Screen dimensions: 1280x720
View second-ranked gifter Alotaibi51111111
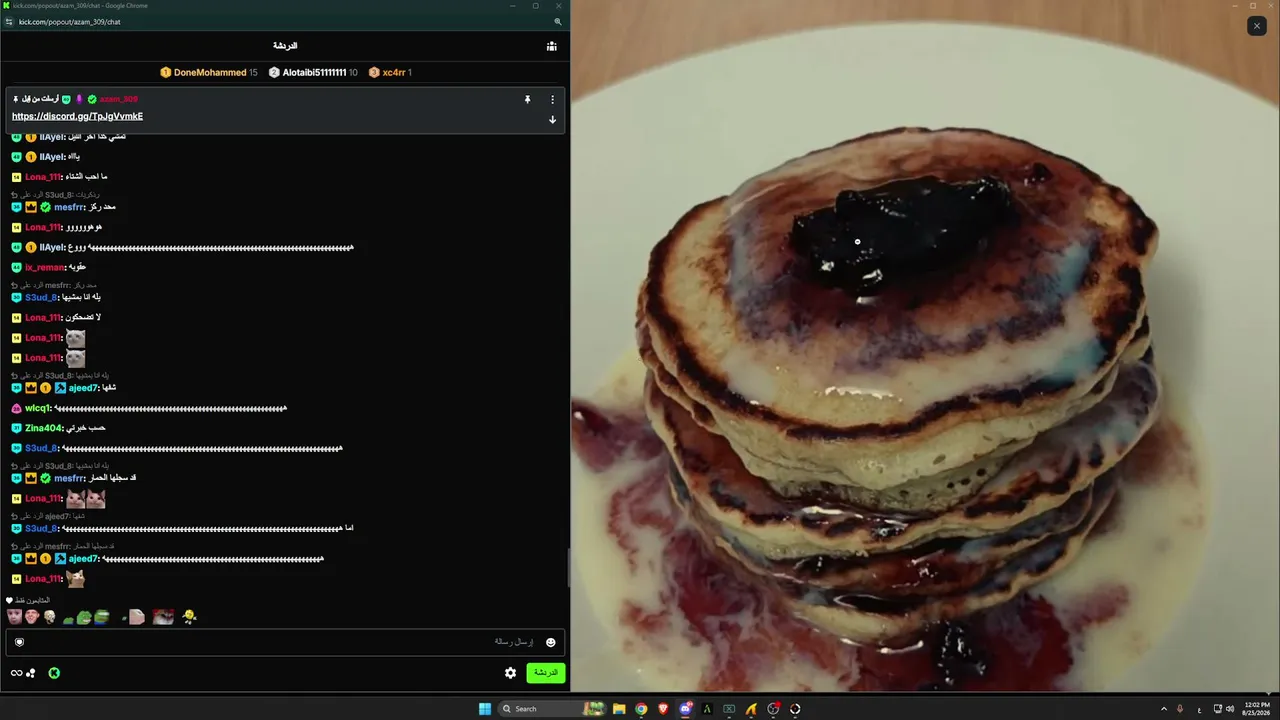click(x=313, y=72)
